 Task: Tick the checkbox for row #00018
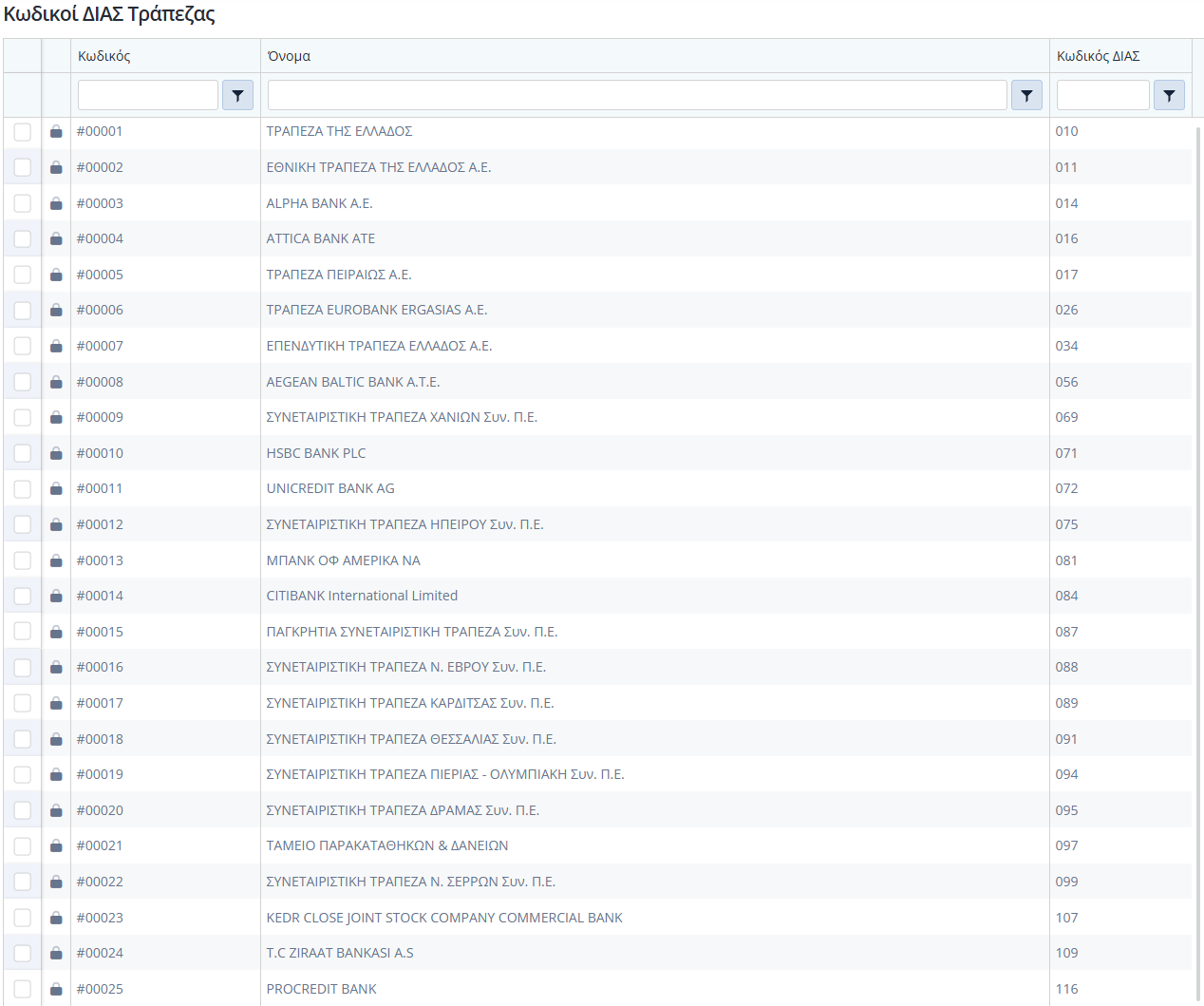(x=23, y=739)
